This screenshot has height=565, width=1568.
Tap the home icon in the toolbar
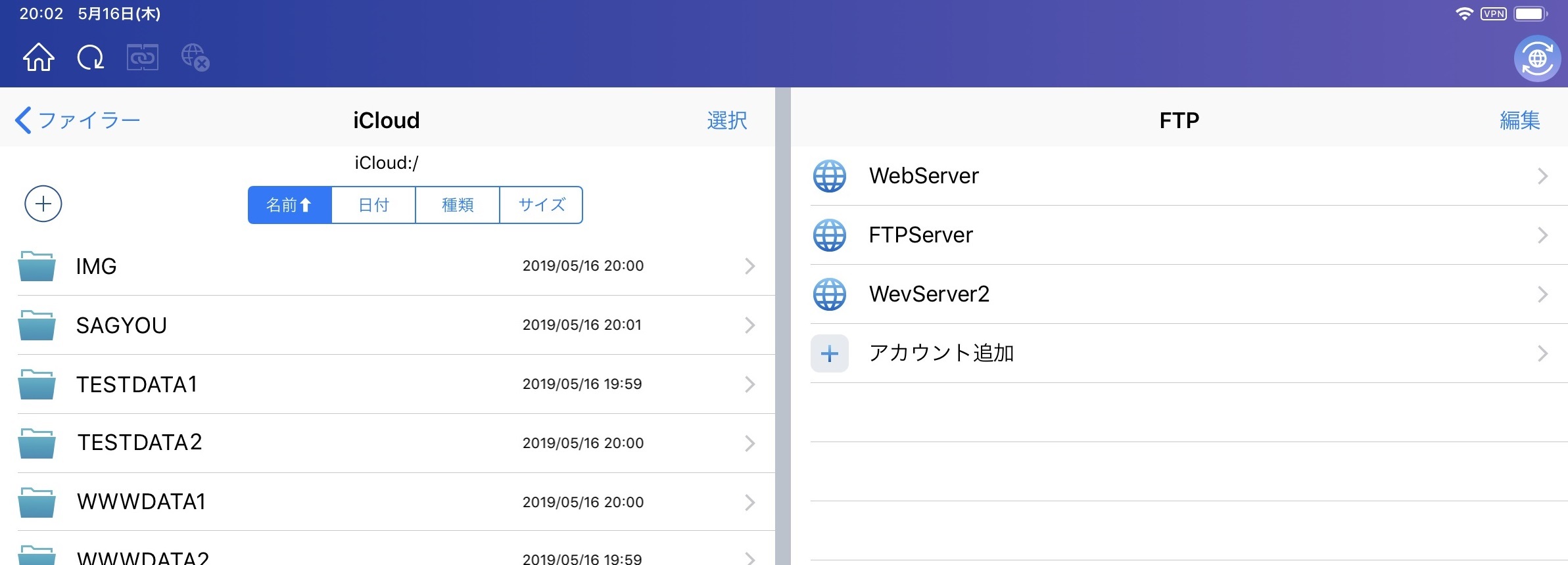(x=39, y=58)
